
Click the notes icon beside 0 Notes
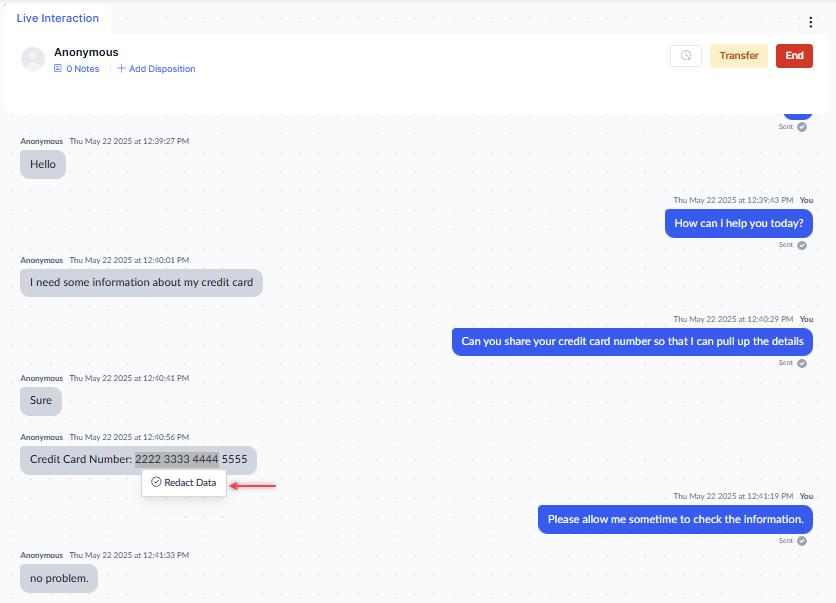[x=58, y=69]
